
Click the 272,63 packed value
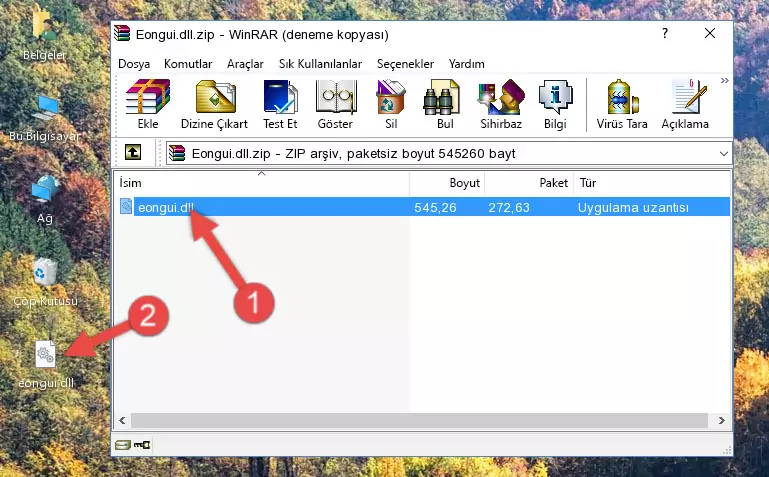coord(509,207)
